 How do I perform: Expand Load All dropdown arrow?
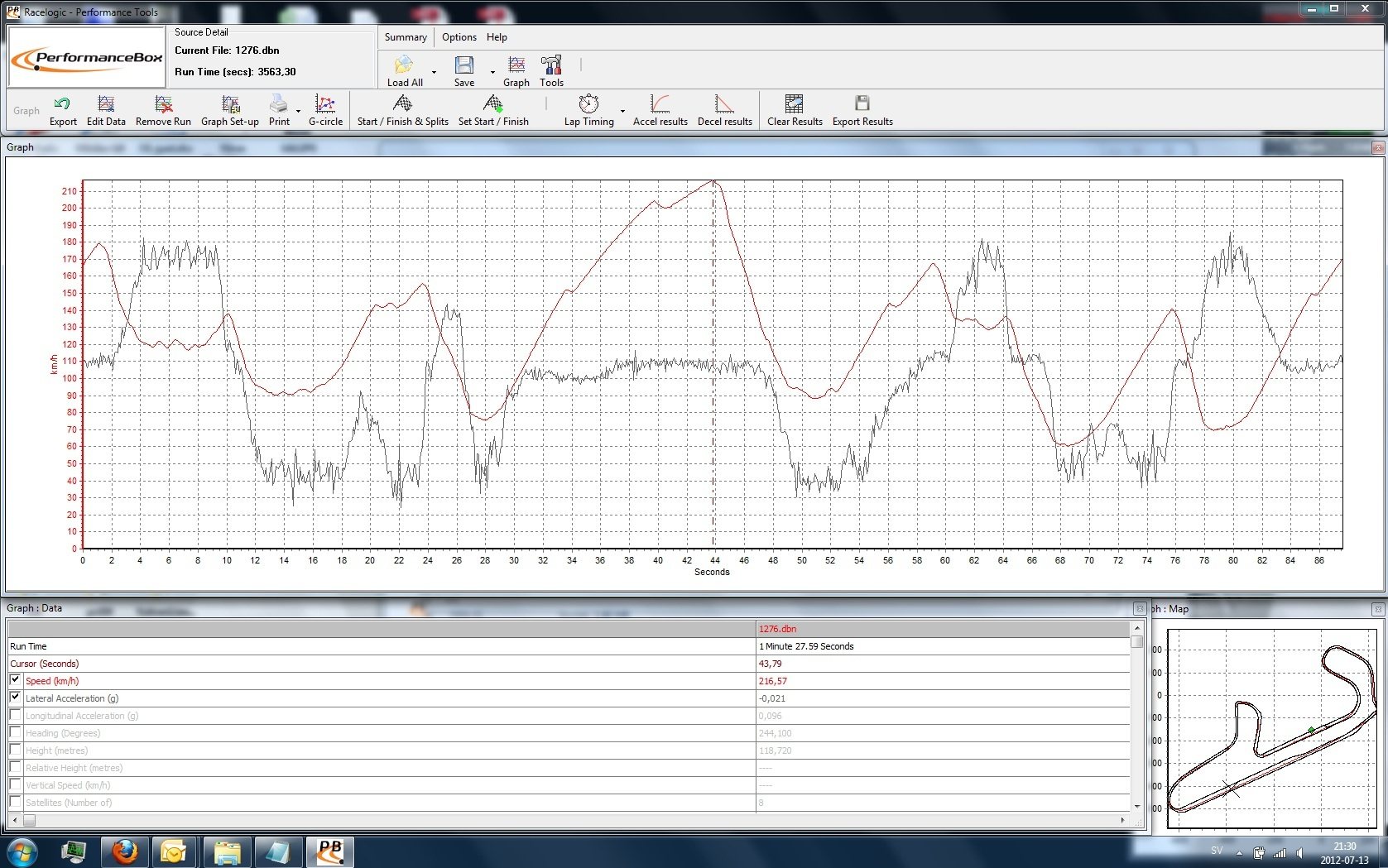(x=434, y=72)
